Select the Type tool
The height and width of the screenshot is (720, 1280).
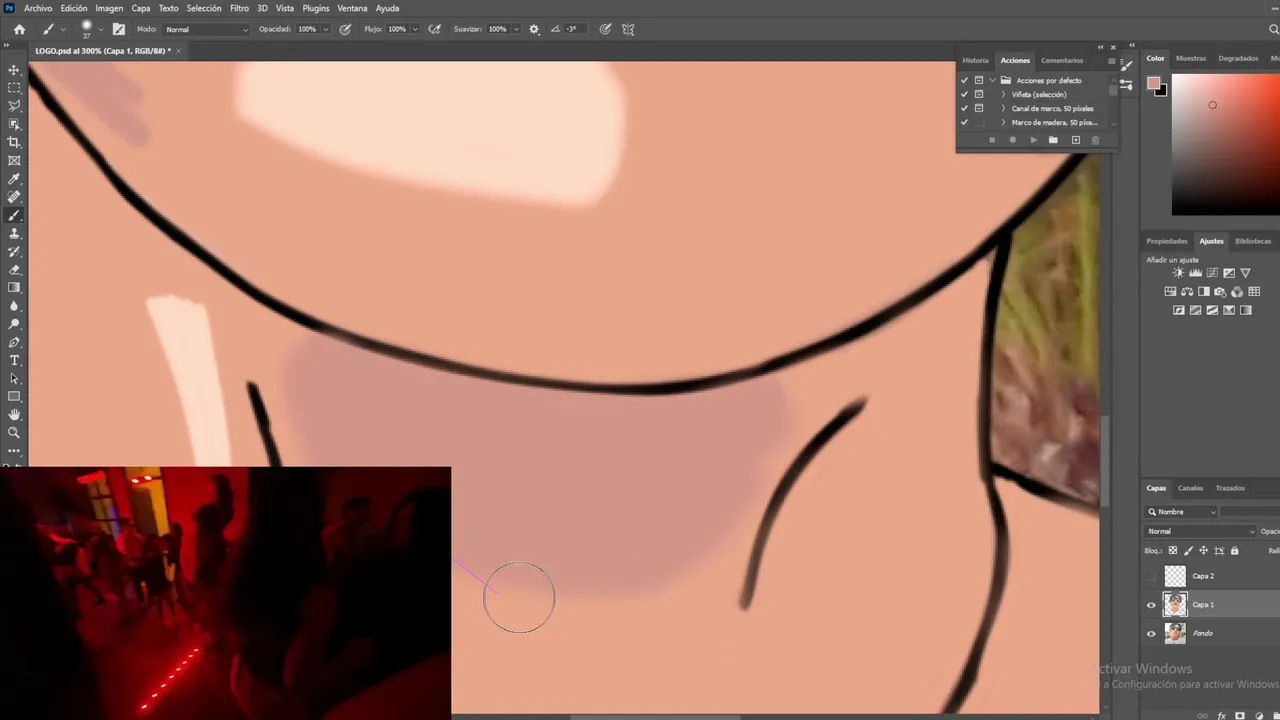[14, 360]
